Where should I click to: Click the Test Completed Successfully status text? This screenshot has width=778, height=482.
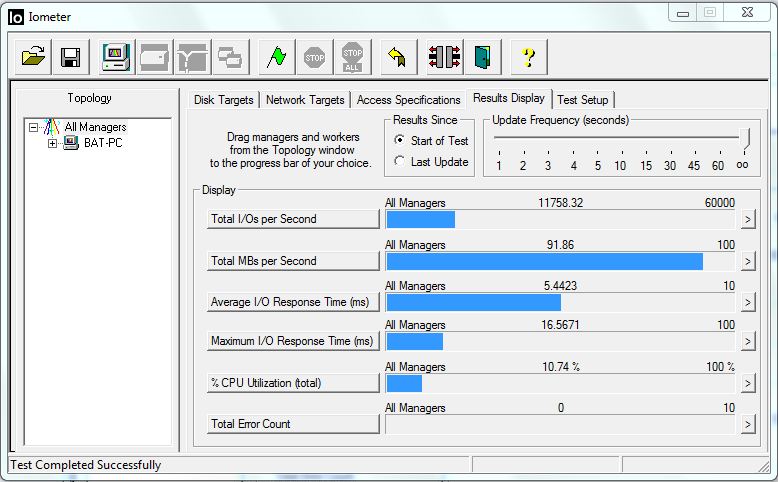click(x=86, y=465)
